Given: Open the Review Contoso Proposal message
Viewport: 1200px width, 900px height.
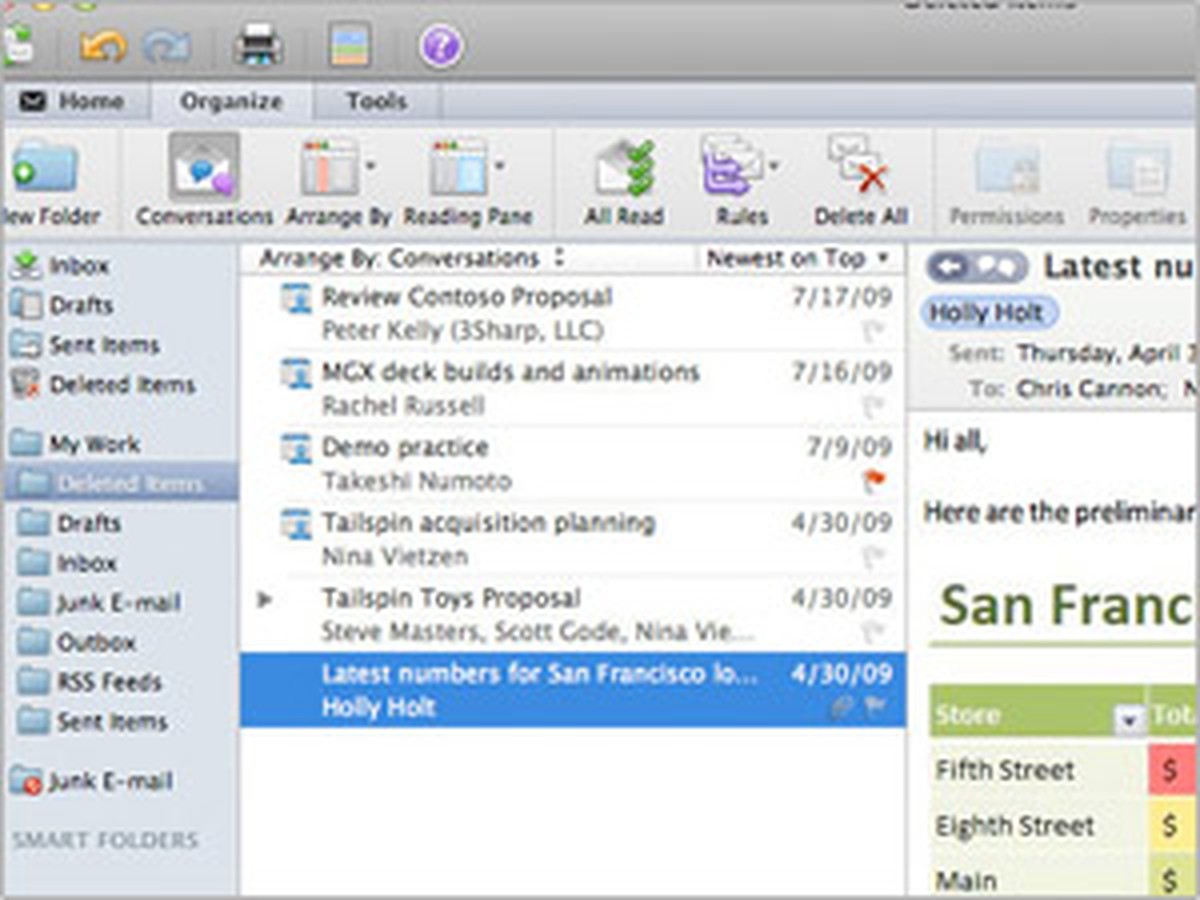Looking at the screenshot, I should pyautogui.click(x=572, y=312).
